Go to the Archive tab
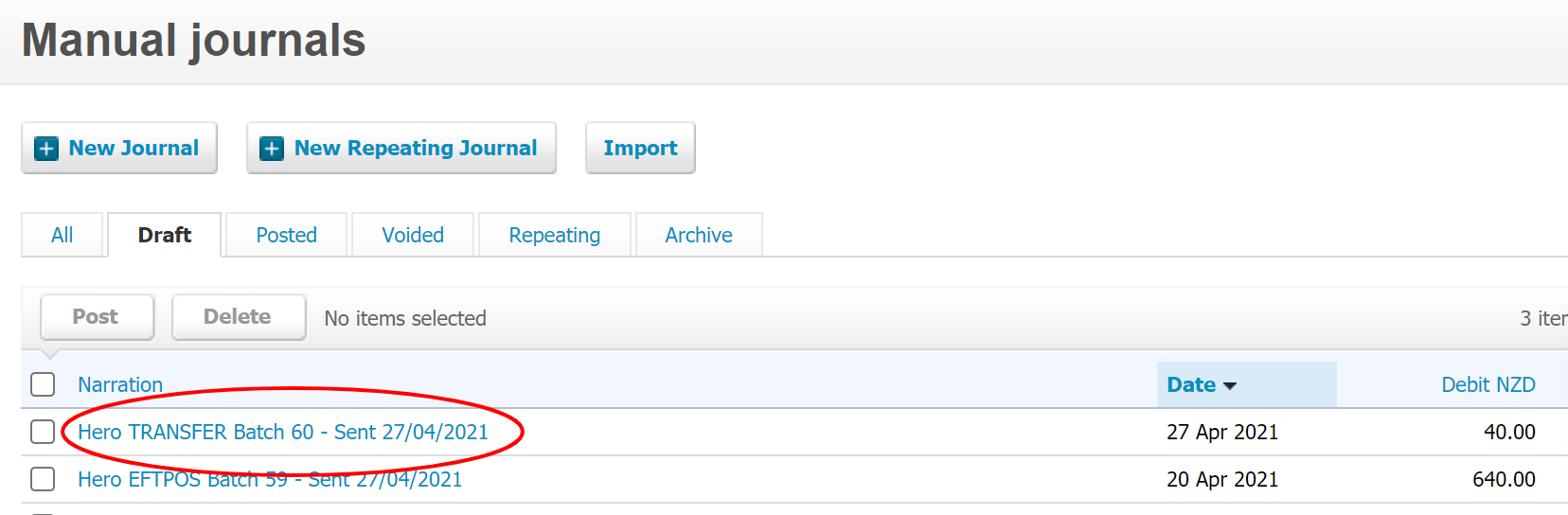This screenshot has height=515, width=1568. point(698,235)
